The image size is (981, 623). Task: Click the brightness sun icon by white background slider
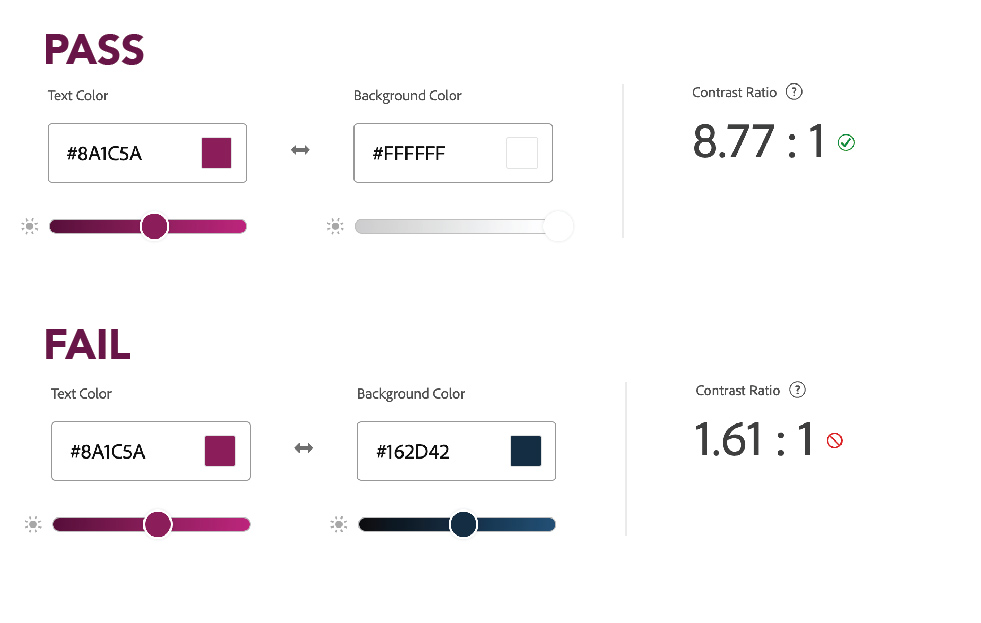tap(336, 227)
